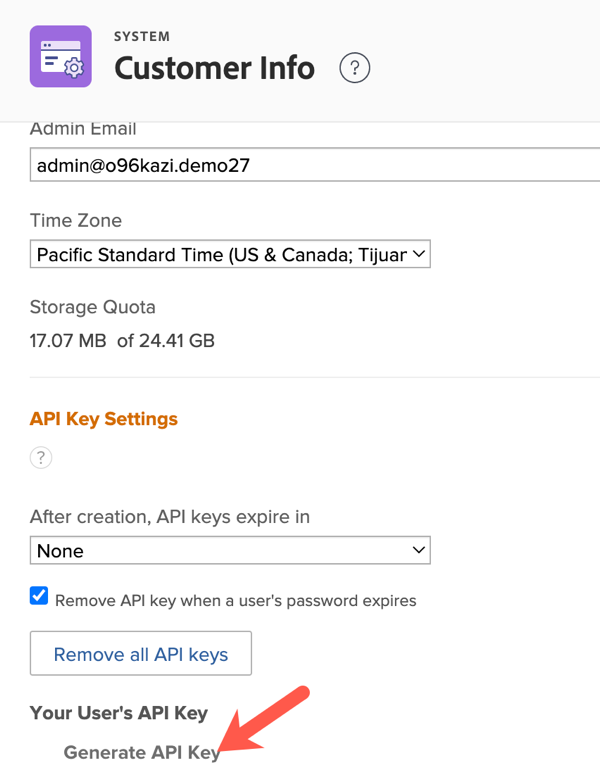This screenshot has height=780, width=600.
Task: Click the Customer Info page title
Action: pos(214,68)
